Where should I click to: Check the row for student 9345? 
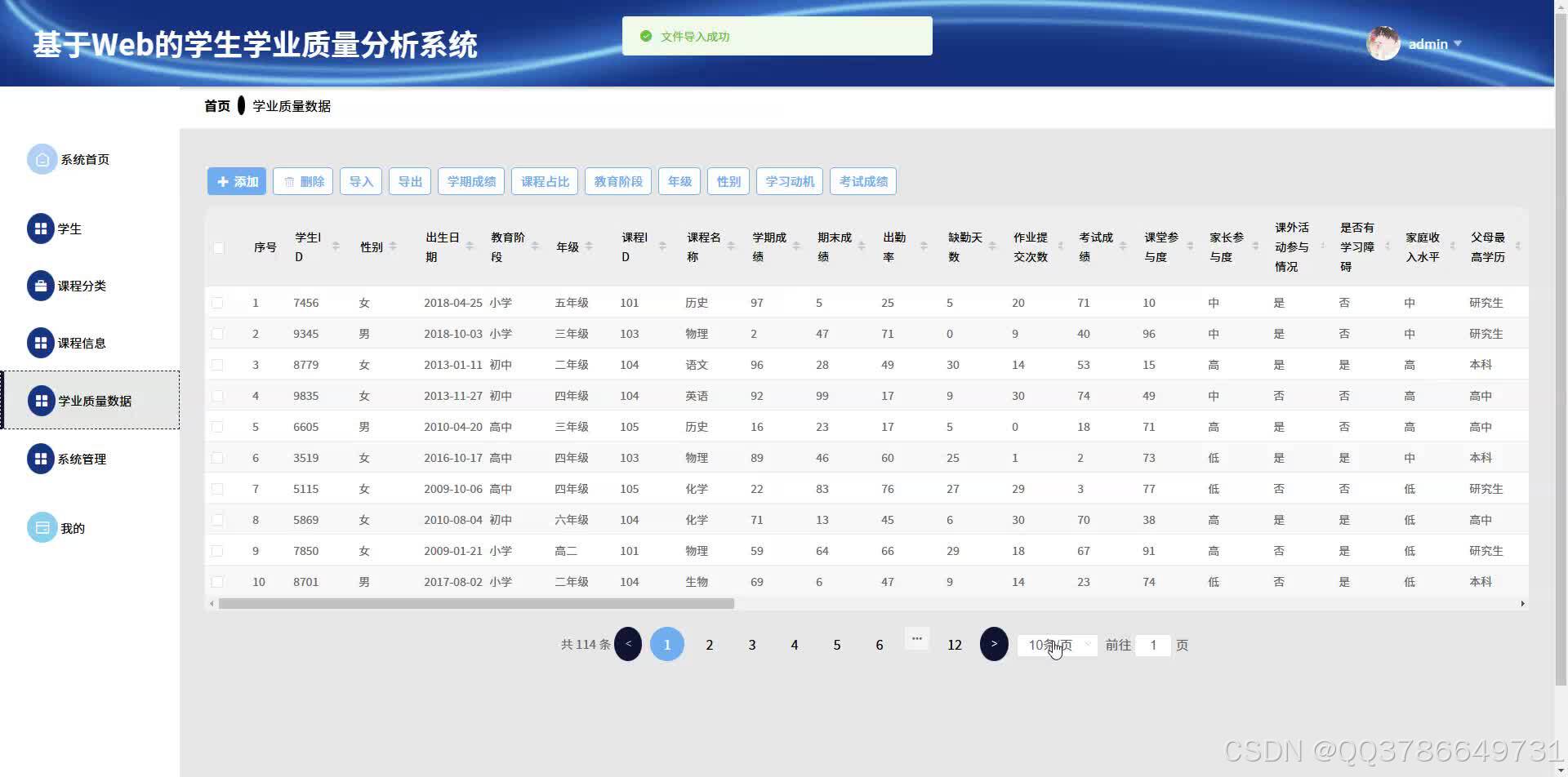coord(217,334)
